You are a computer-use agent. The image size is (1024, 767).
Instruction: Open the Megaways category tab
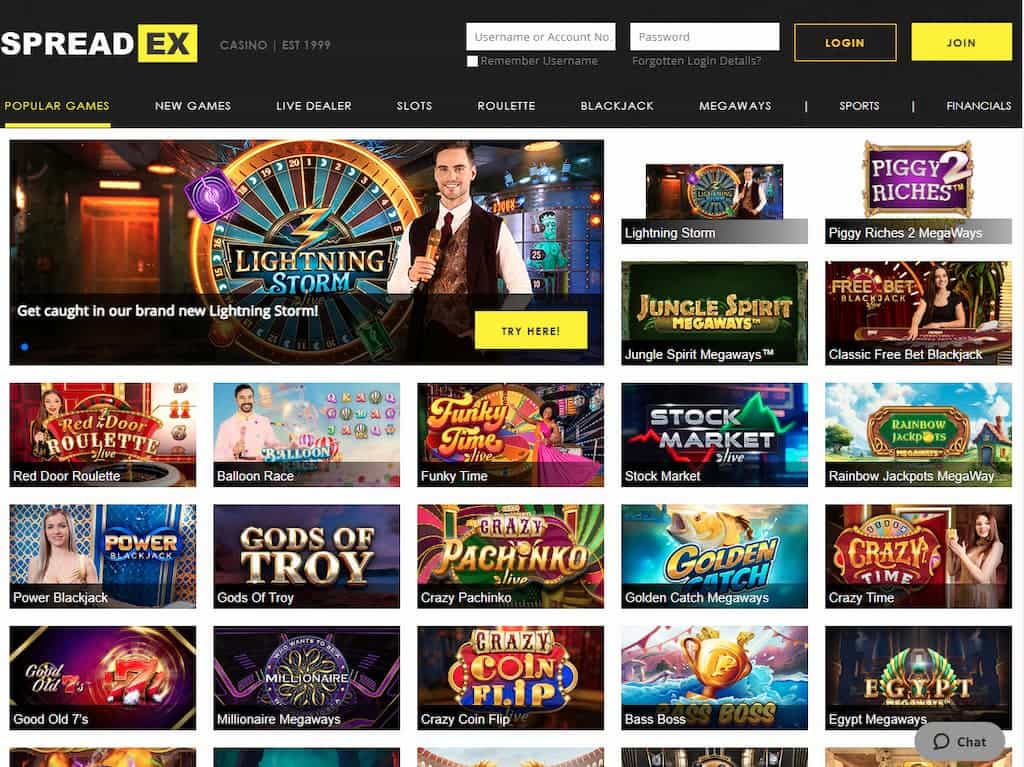[x=735, y=106]
